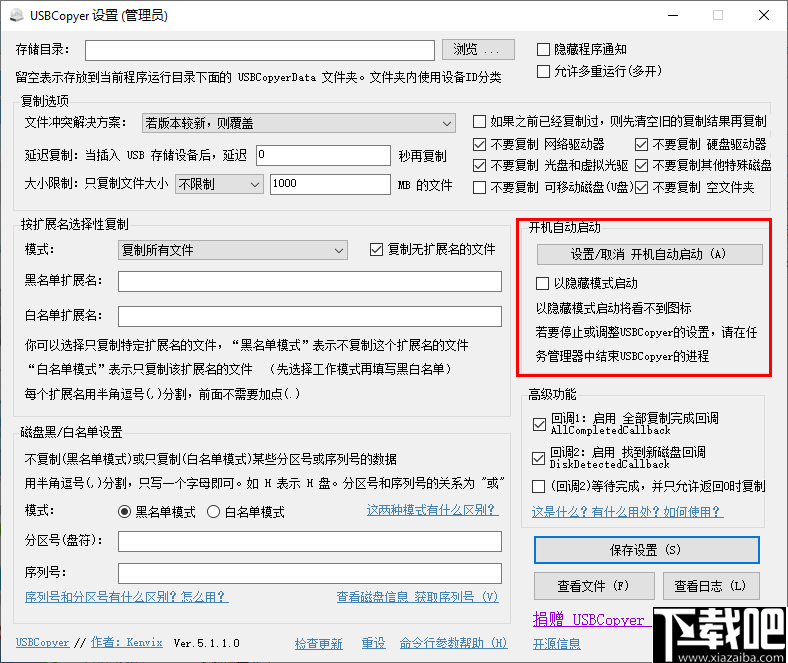The width and height of the screenshot is (788, 663).
Task: Click the version text Ver.5.1.1.0
Action: click(x=207, y=643)
